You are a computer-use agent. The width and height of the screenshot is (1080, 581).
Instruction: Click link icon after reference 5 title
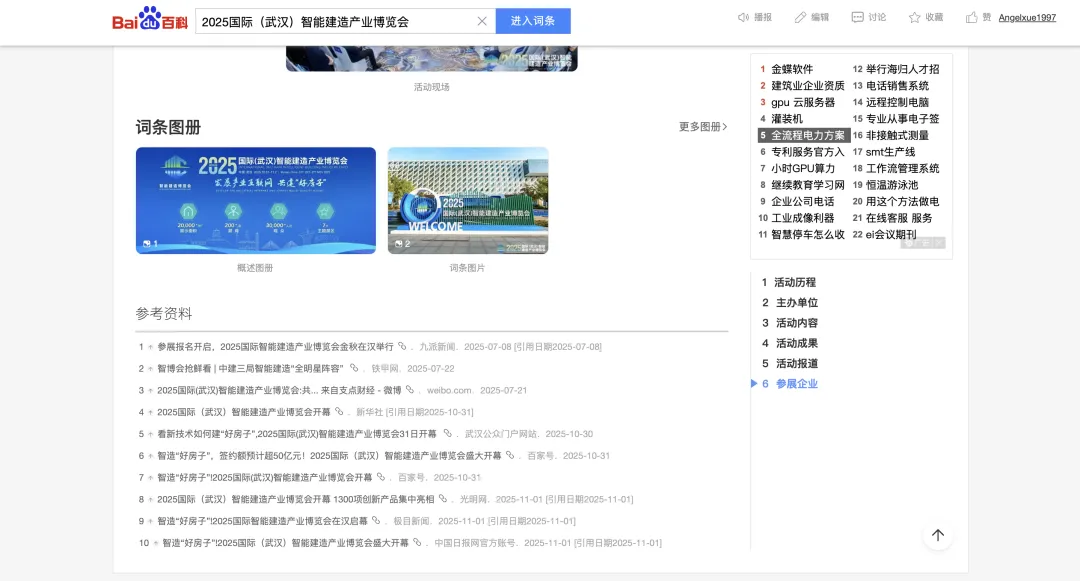pyautogui.click(x=448, y=434)
